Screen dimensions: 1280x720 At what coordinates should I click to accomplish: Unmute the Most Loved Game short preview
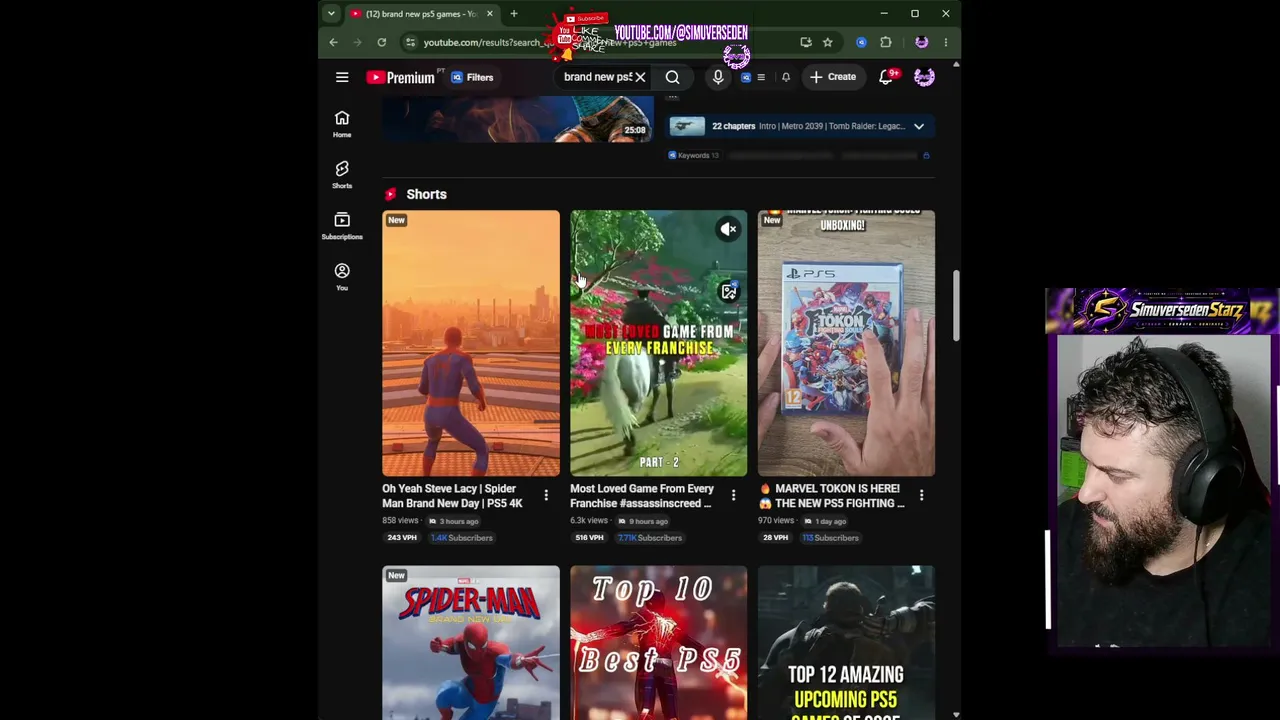coord(729,229)
